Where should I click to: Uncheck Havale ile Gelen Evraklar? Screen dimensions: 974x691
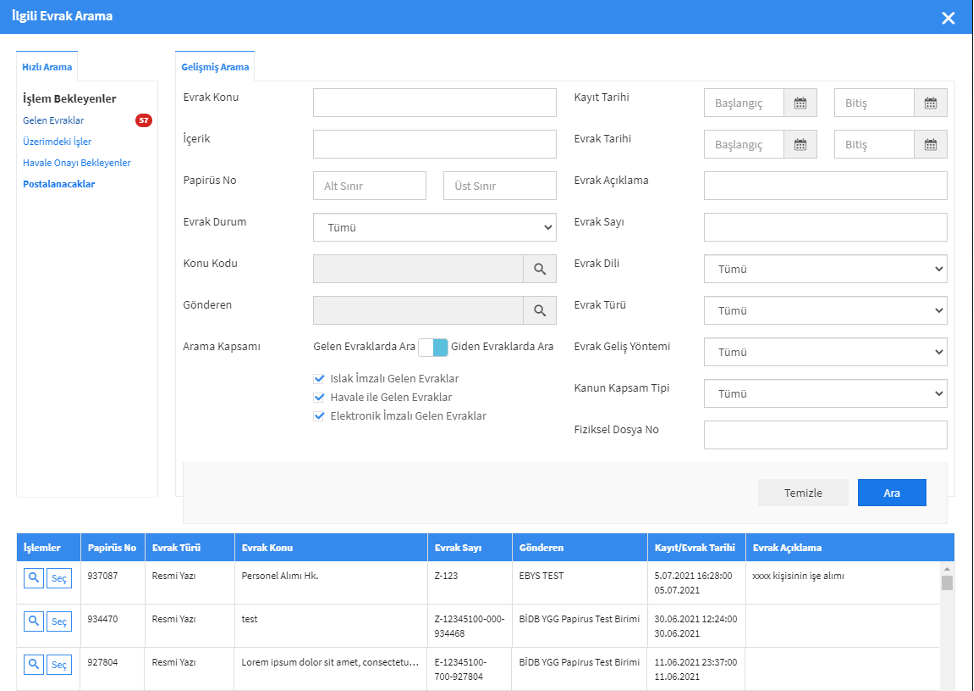[x=319, y=397]
